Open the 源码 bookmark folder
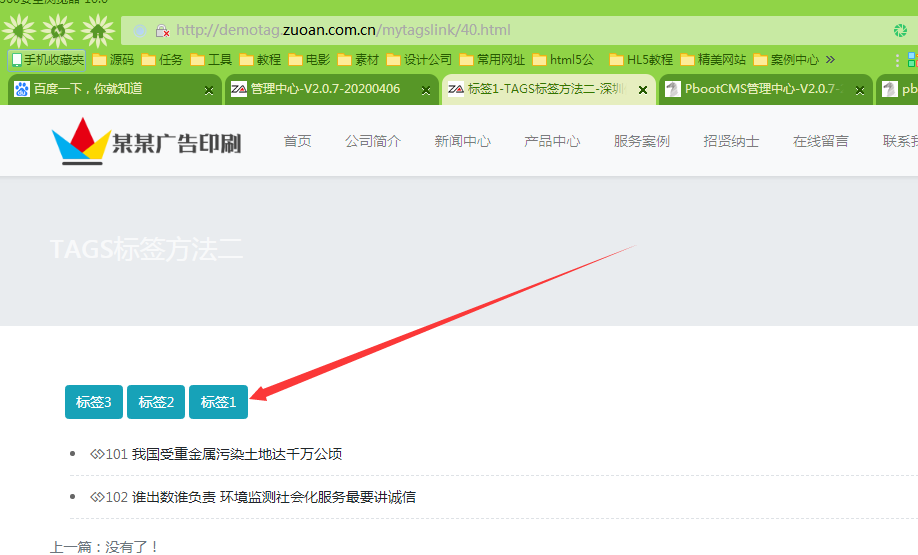918x555 pixels. click(113, 60)
